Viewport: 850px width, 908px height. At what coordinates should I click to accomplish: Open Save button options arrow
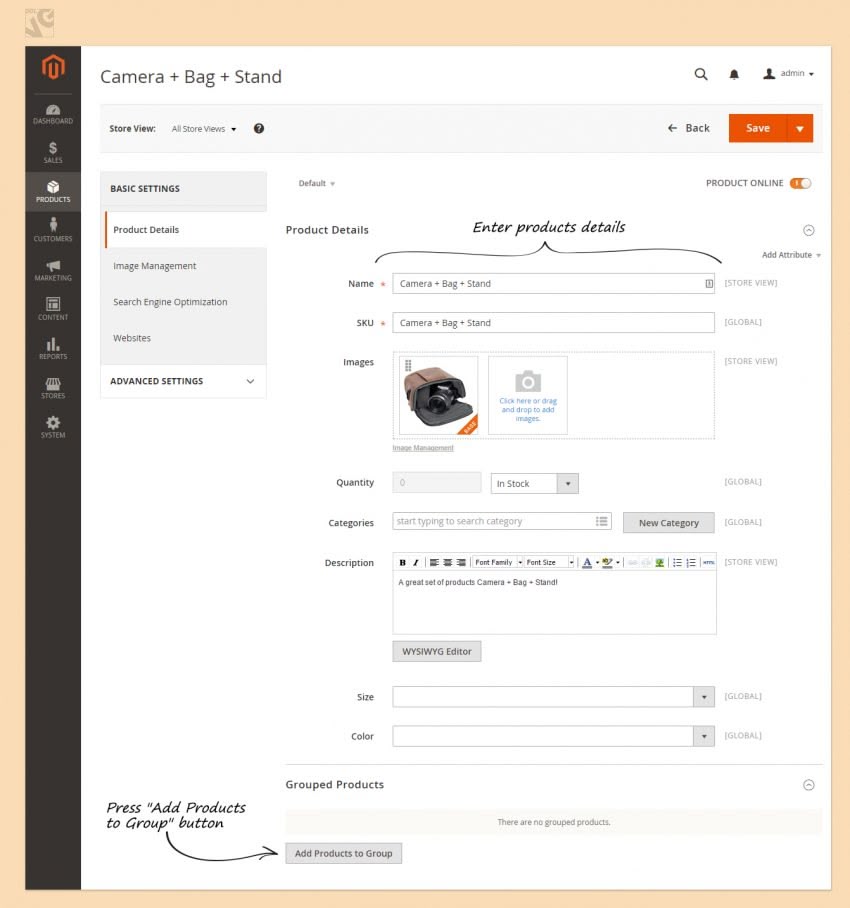800,128
